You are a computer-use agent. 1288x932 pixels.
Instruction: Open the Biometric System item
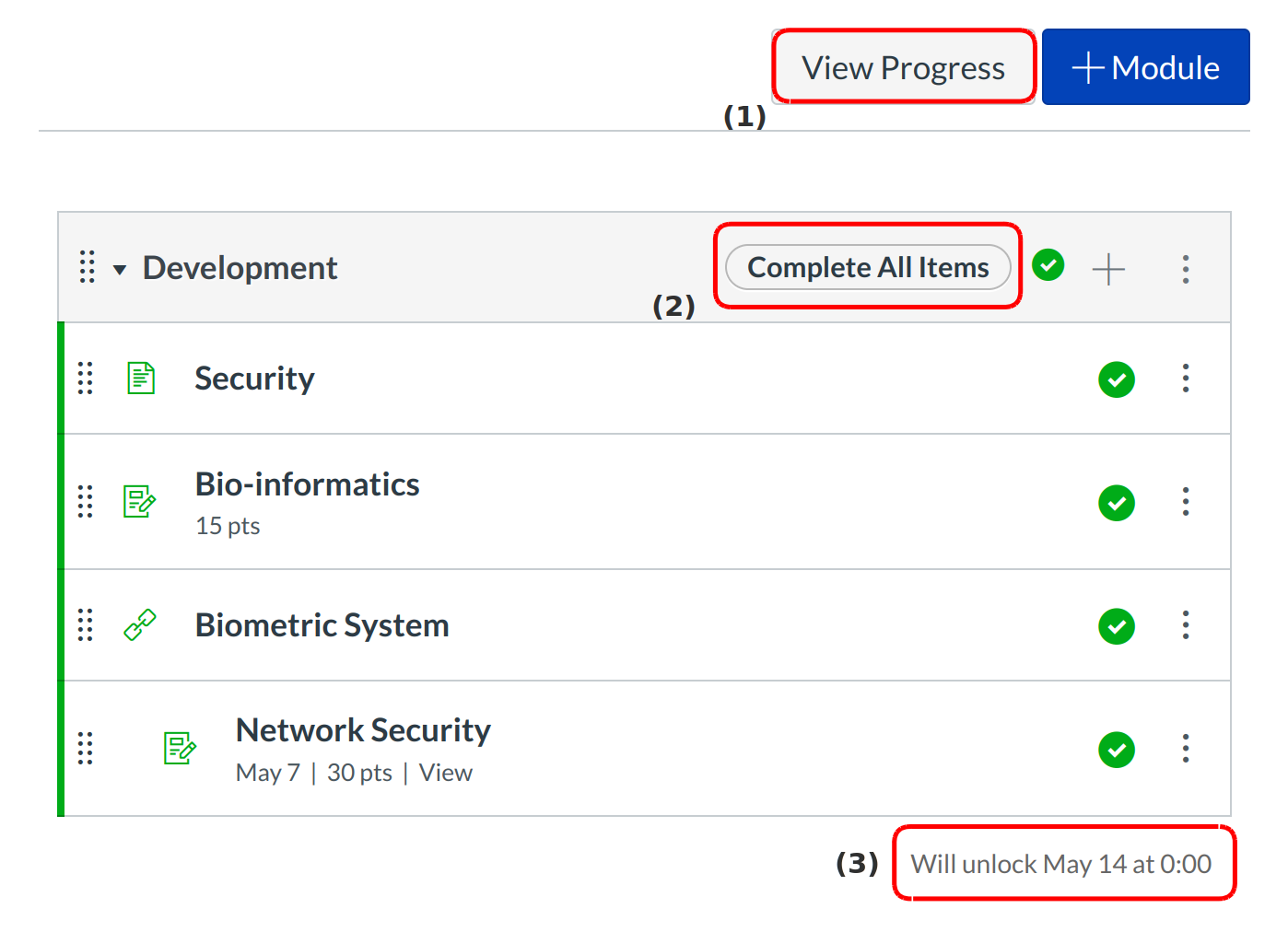click(322, 625)
